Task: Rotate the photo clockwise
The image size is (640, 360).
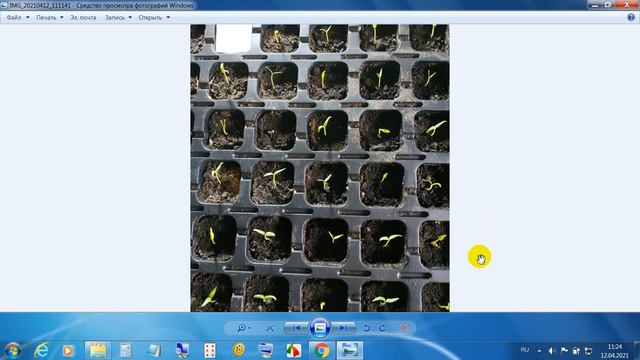Action: 382,328
